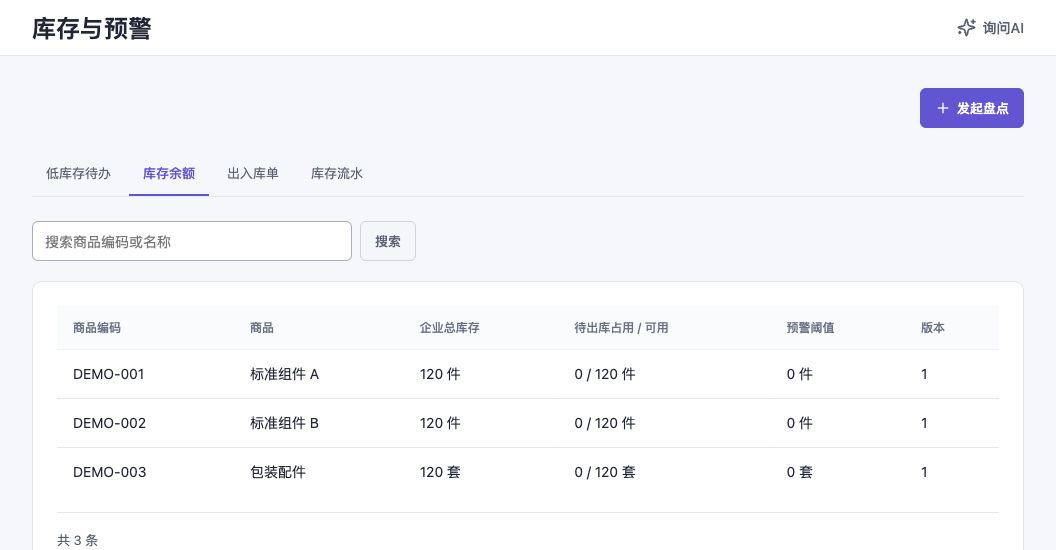The width and height of the screenshot is (1056, 550).
Task: Click the 商品 column header
Action: 262,328
